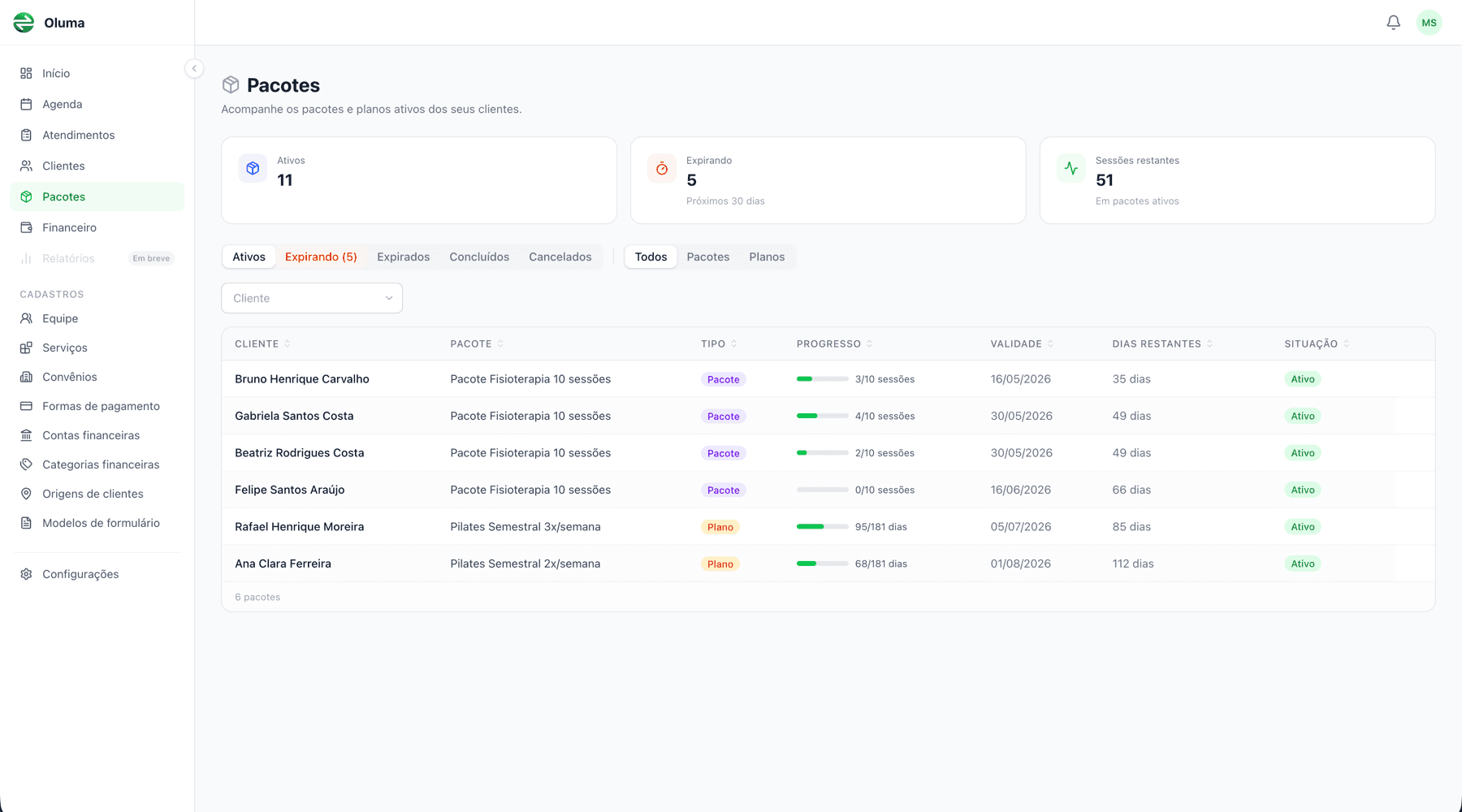Open Modelos de formulário in the sidebar
The image size is (1462, 812).
tap(101, 523)
